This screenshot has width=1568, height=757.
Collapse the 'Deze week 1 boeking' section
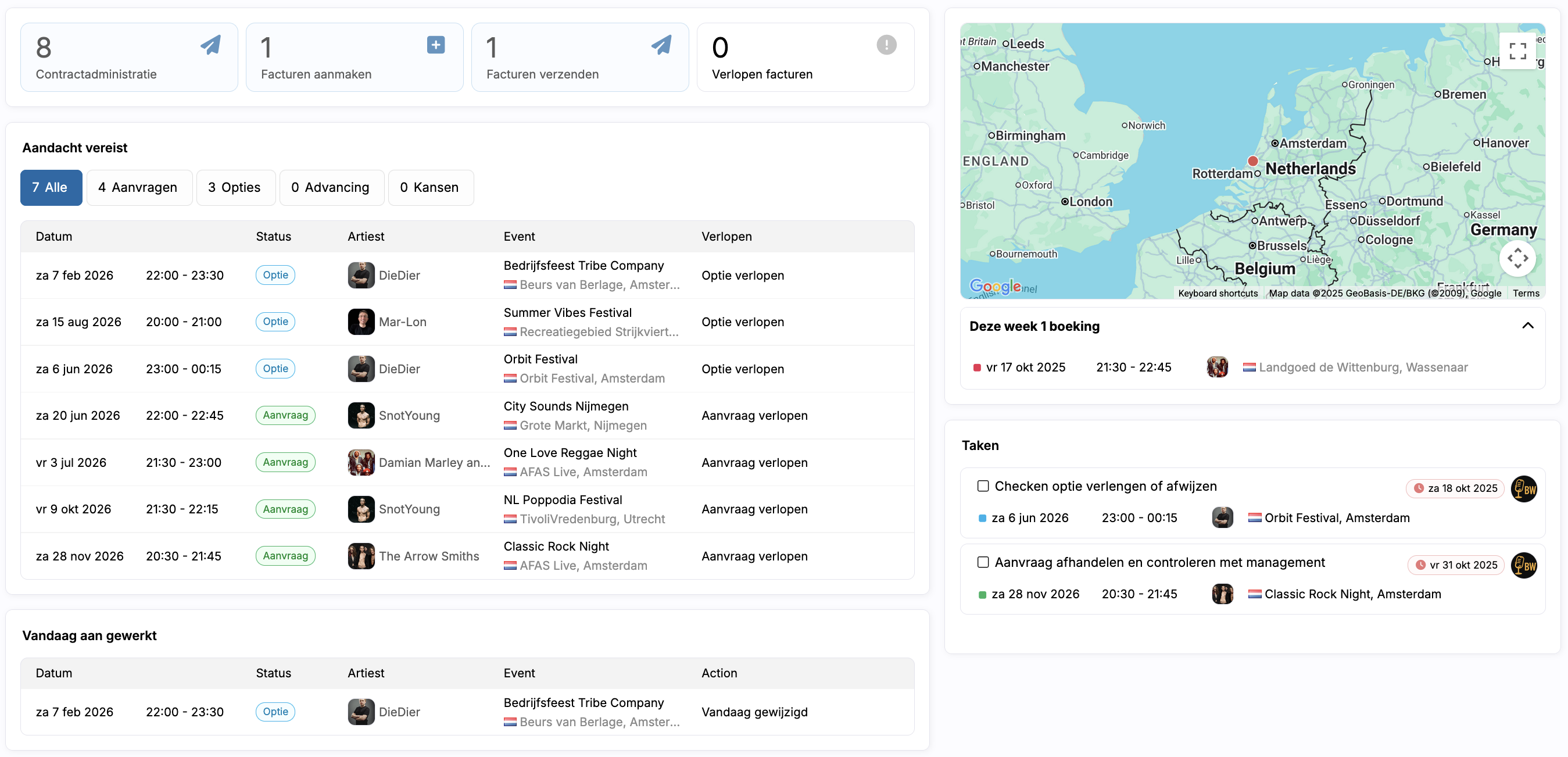coord(1527,326)
